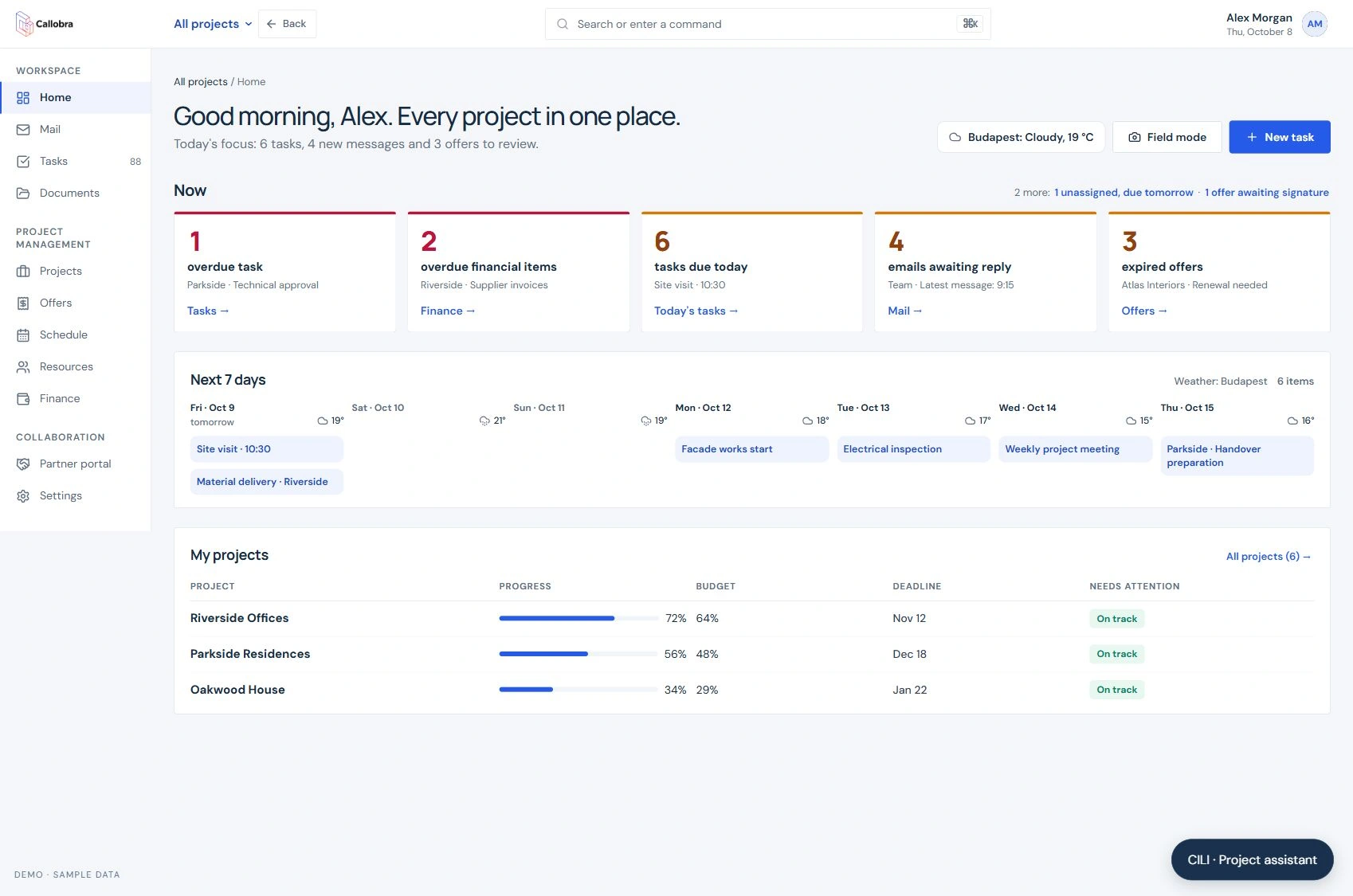The width and height of the screenshot is (1353, 896).
Task: Click the Back button
Action: pyautogui.click(x=287, y=24)
